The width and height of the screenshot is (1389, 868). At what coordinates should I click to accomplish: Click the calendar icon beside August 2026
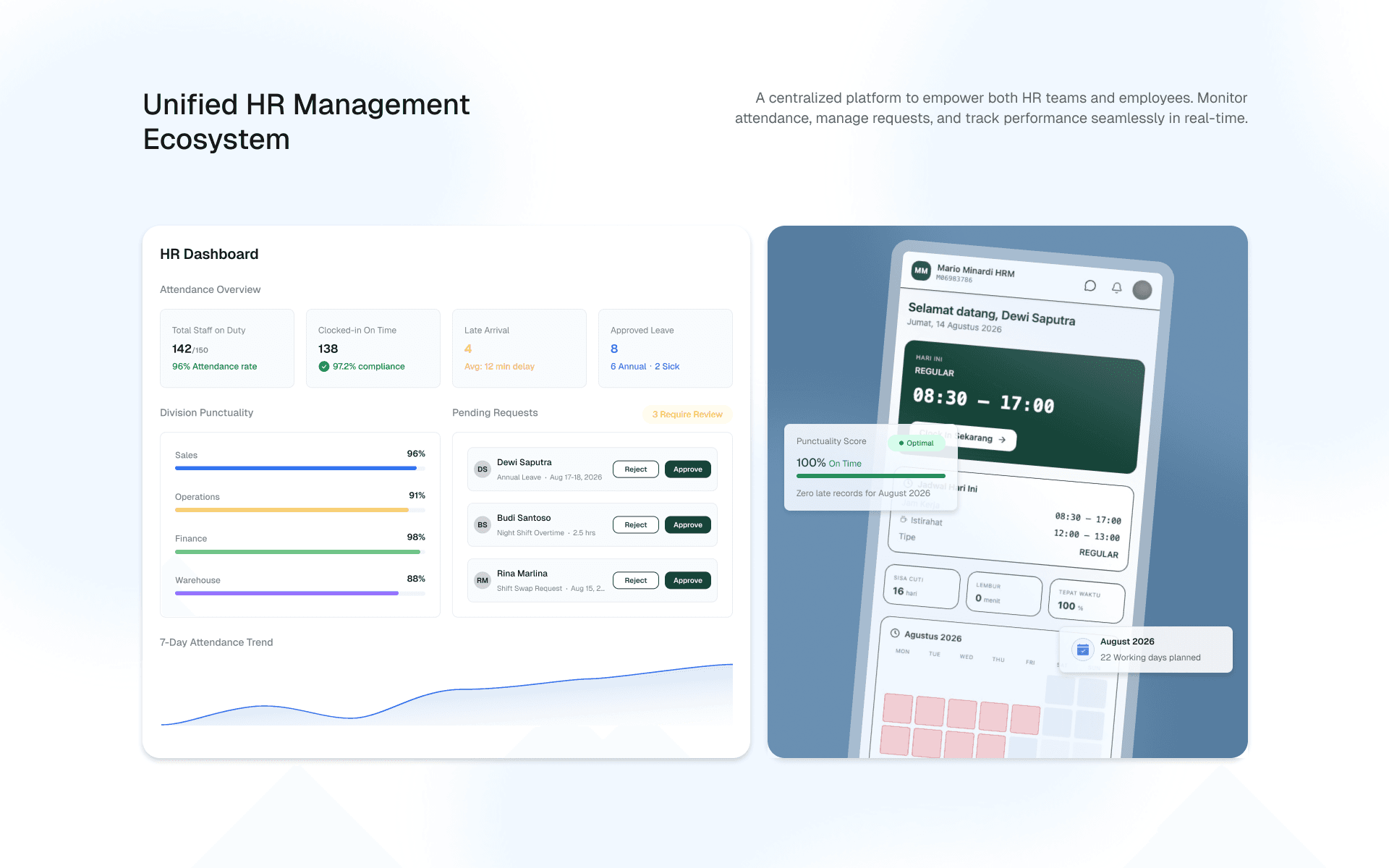[x=1083, y=650]
